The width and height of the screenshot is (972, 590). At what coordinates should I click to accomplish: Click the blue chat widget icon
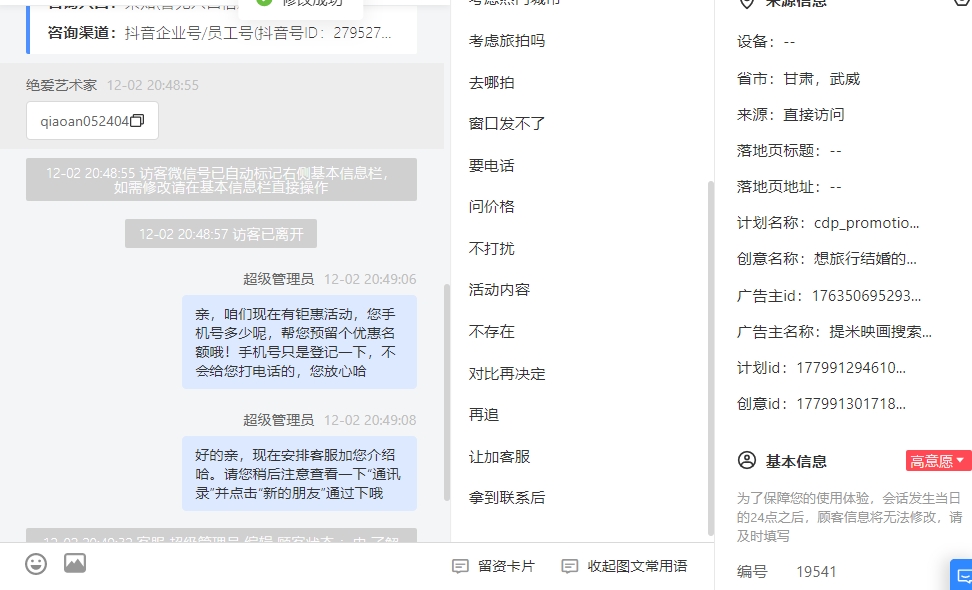coord(963,574)
